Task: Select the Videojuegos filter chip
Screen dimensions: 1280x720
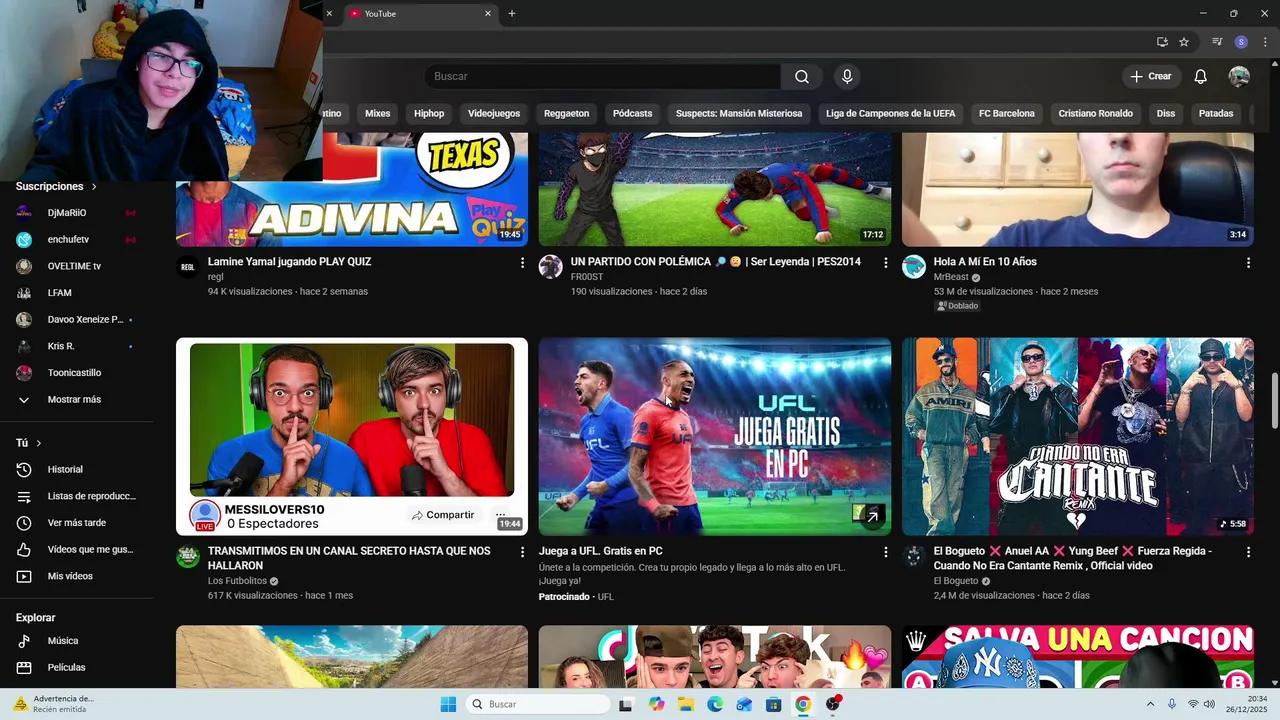Action: 494,114
